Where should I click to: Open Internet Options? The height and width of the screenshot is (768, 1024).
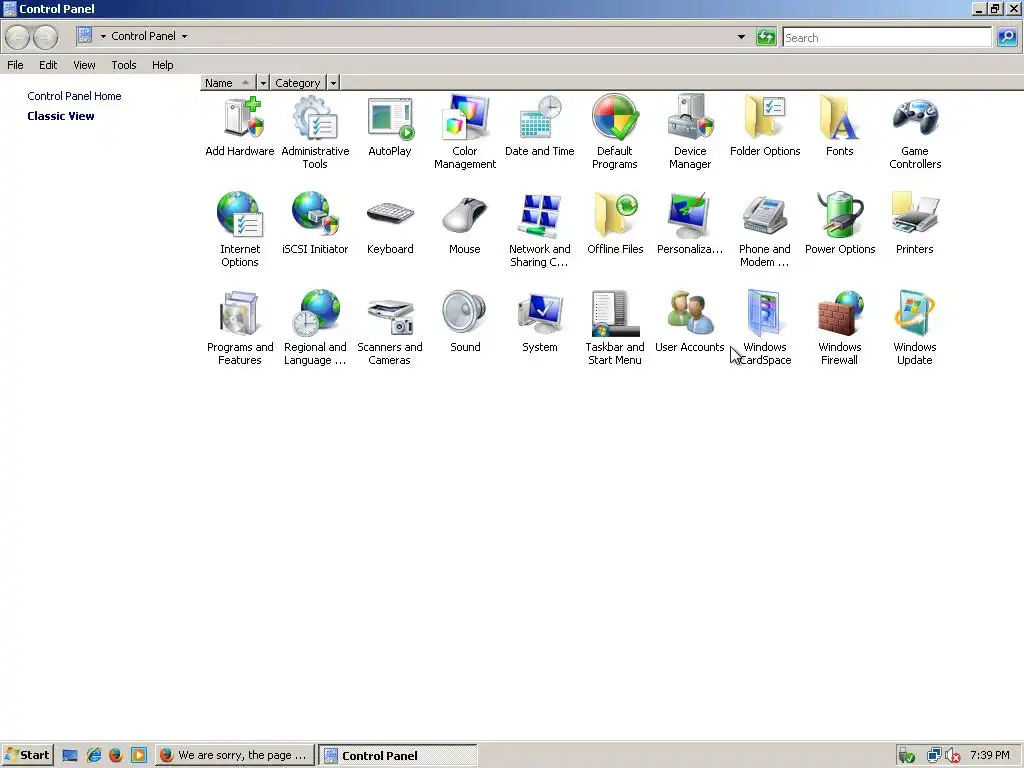pyautogui.click(x=240, y=231)
